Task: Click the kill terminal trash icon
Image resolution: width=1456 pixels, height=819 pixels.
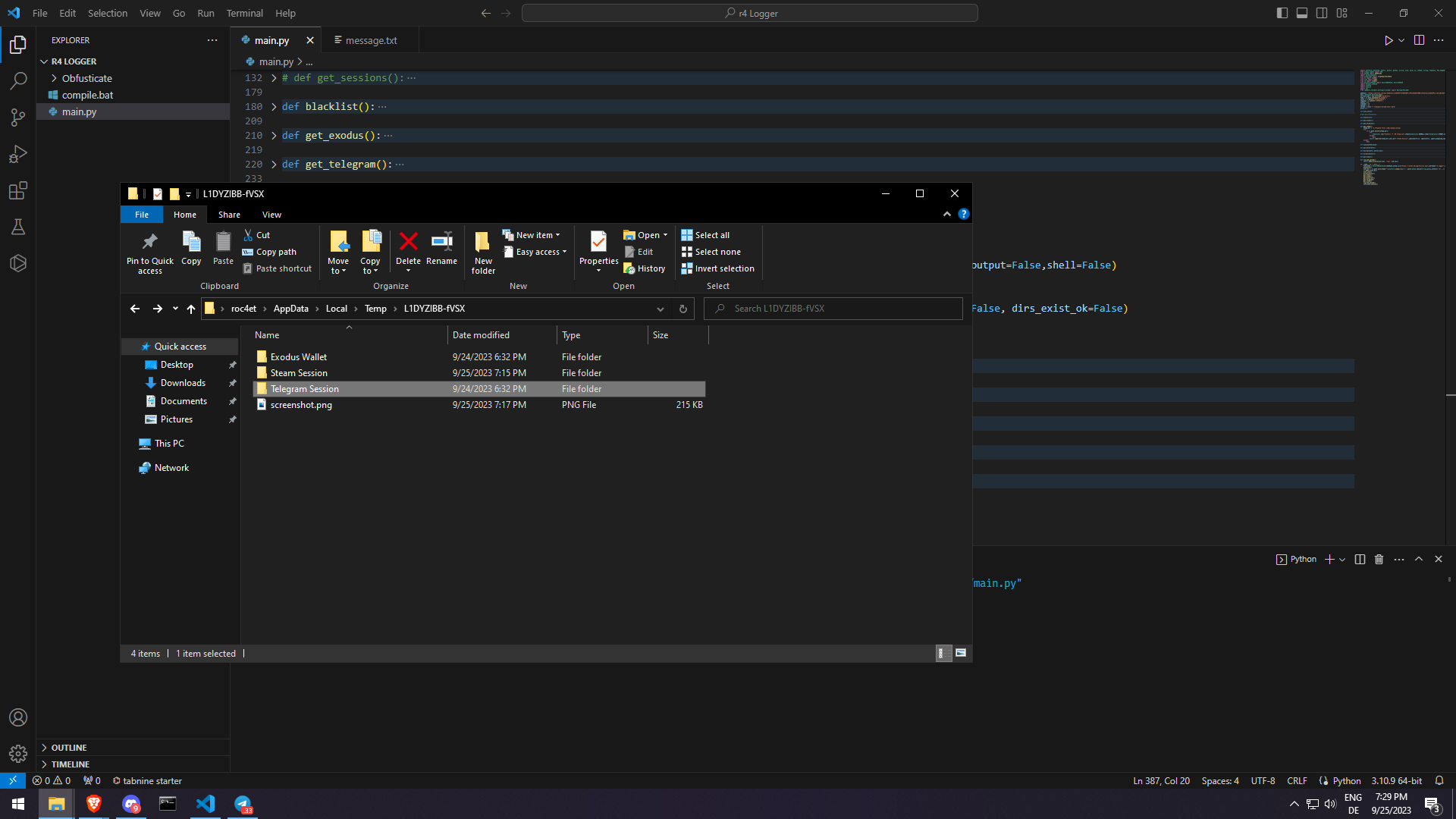Action: [1379, 560]
